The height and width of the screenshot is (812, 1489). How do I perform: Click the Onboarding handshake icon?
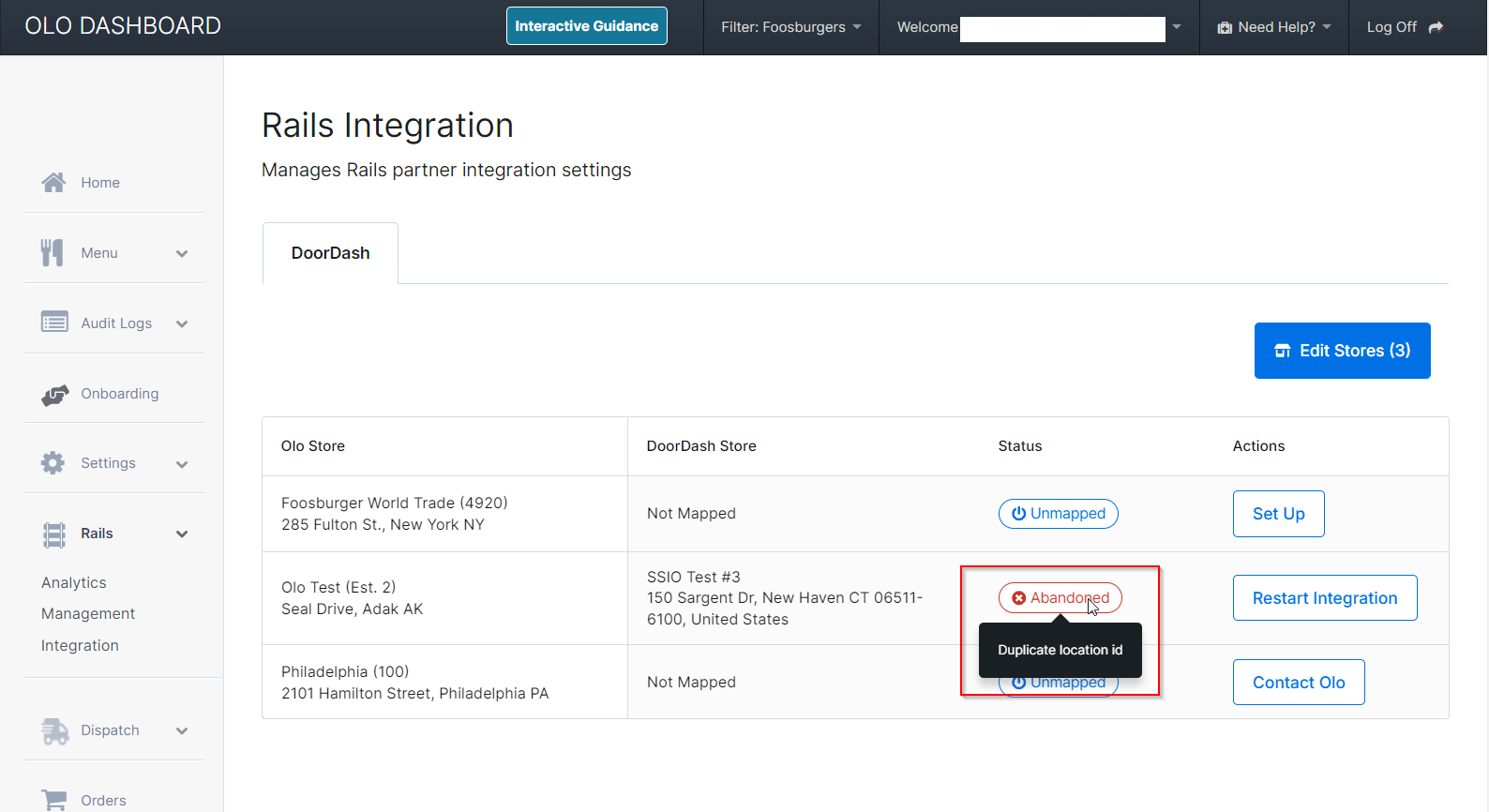click(x=55, y=395)
